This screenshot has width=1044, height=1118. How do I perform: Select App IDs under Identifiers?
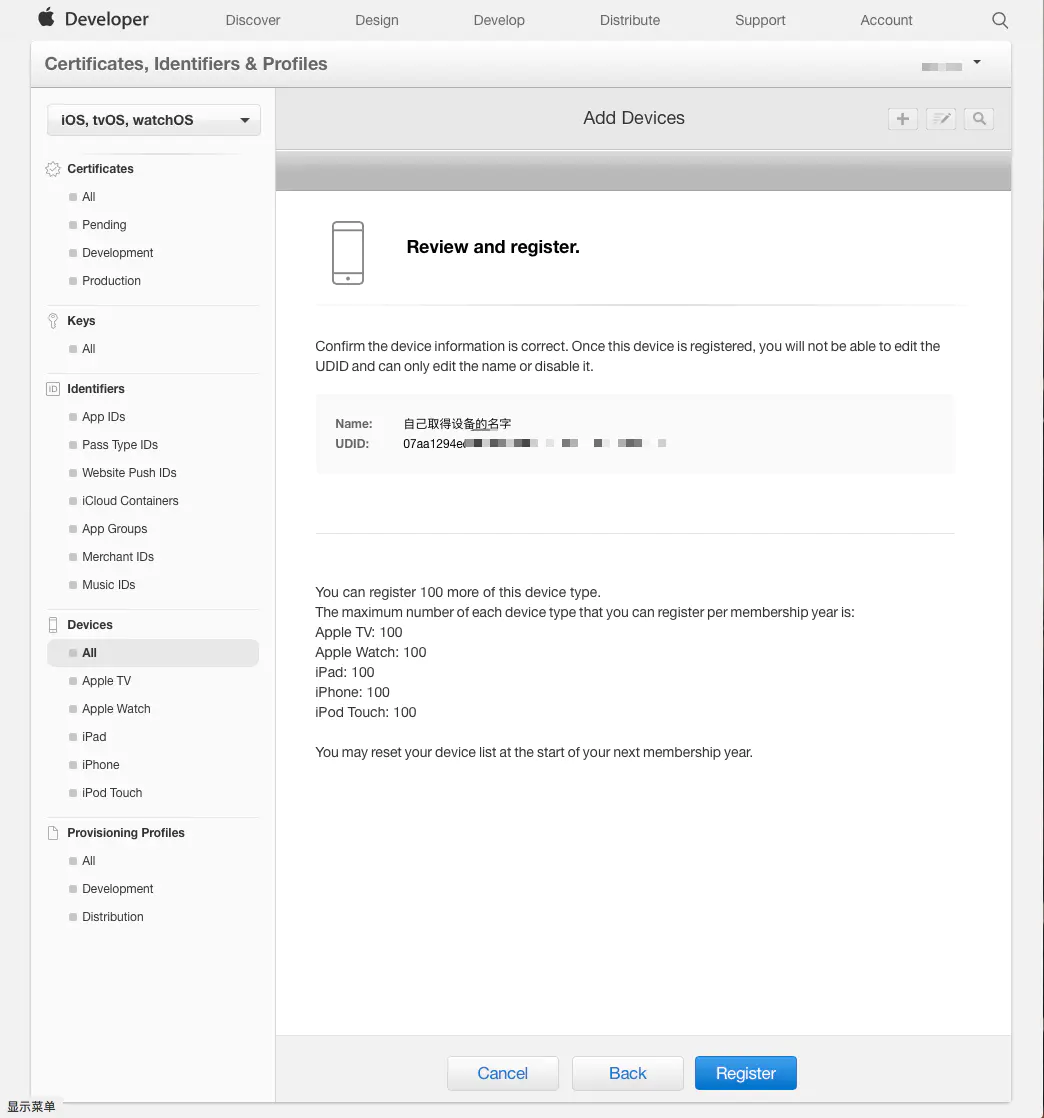pos(103,416)
